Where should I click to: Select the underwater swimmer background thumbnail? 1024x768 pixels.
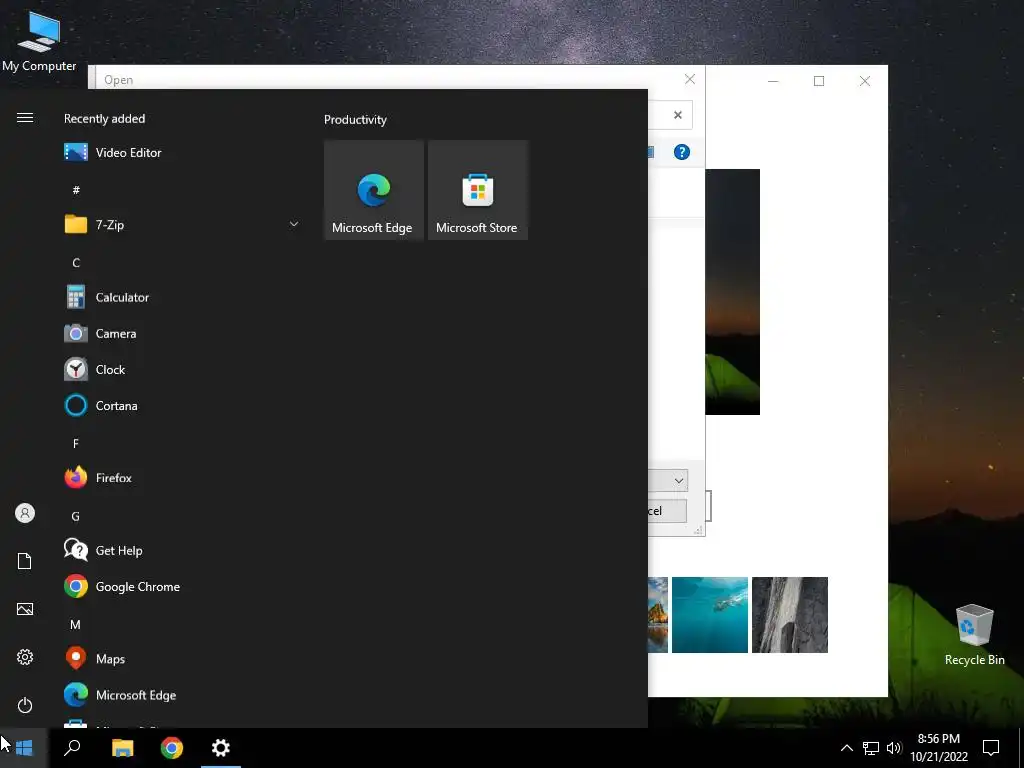coord(710,615)
